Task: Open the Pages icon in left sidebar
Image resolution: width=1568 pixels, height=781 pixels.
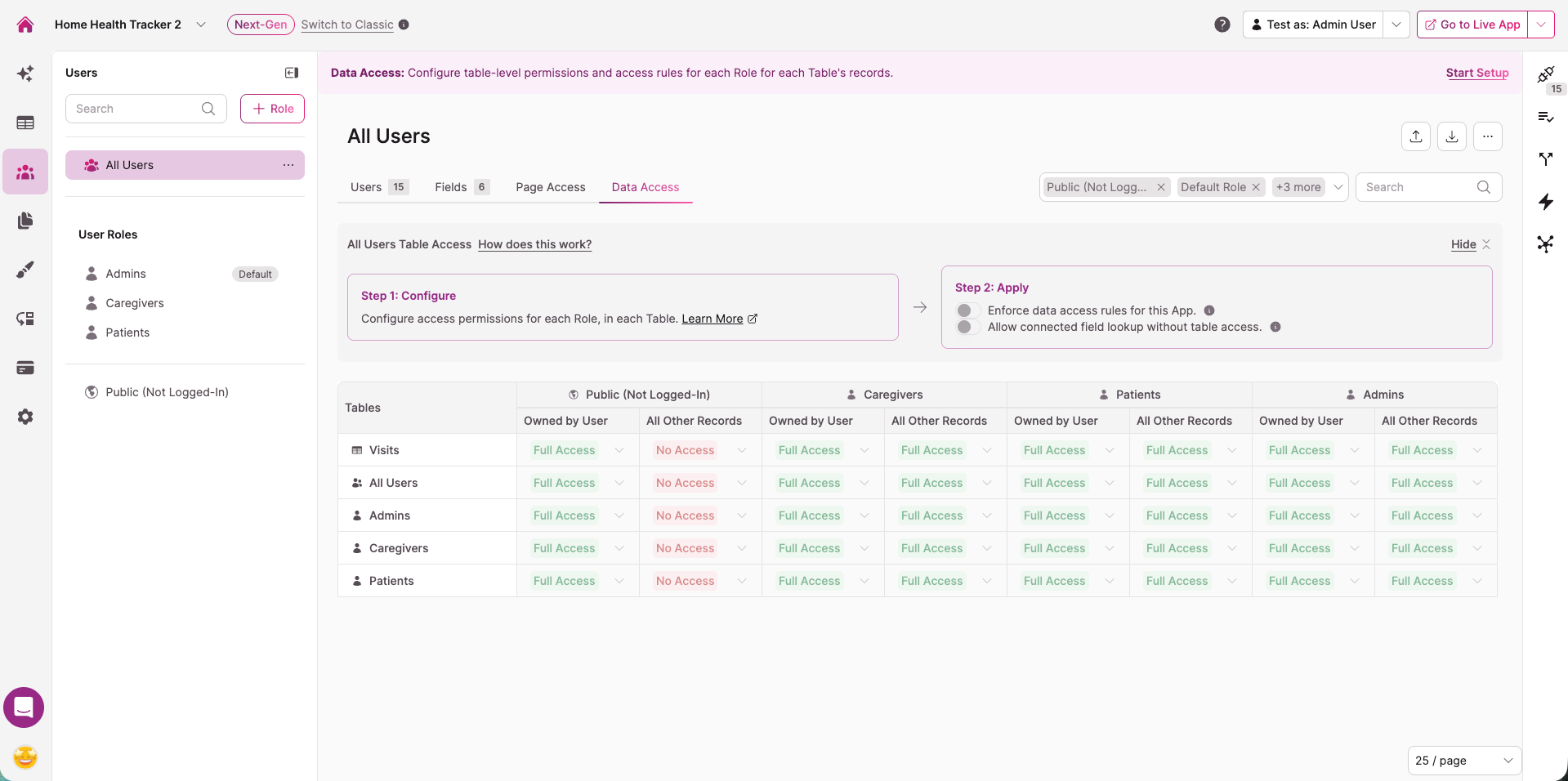Action: click(x=25, y=221)
